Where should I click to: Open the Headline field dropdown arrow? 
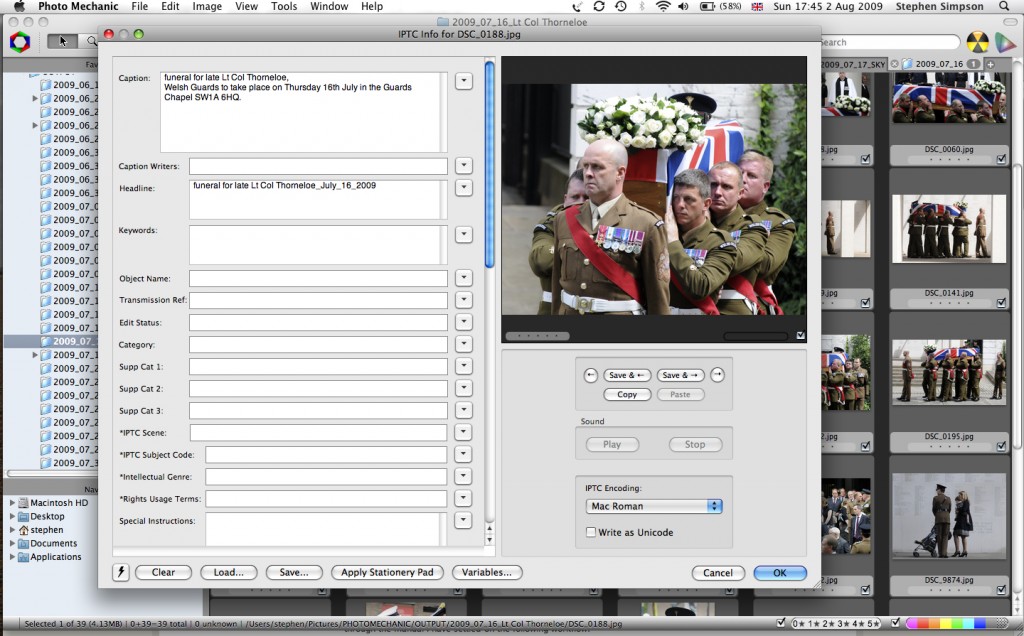[464, 187]
